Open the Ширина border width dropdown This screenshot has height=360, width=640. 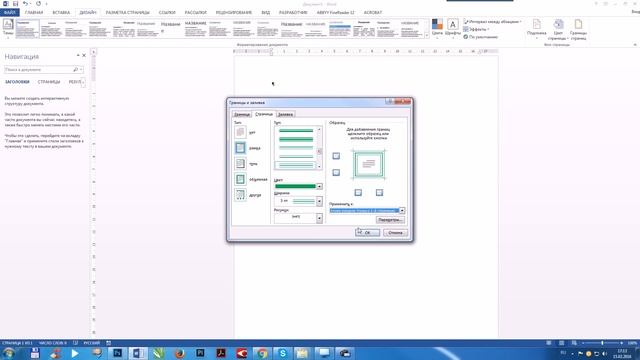(x=319, y=201)
